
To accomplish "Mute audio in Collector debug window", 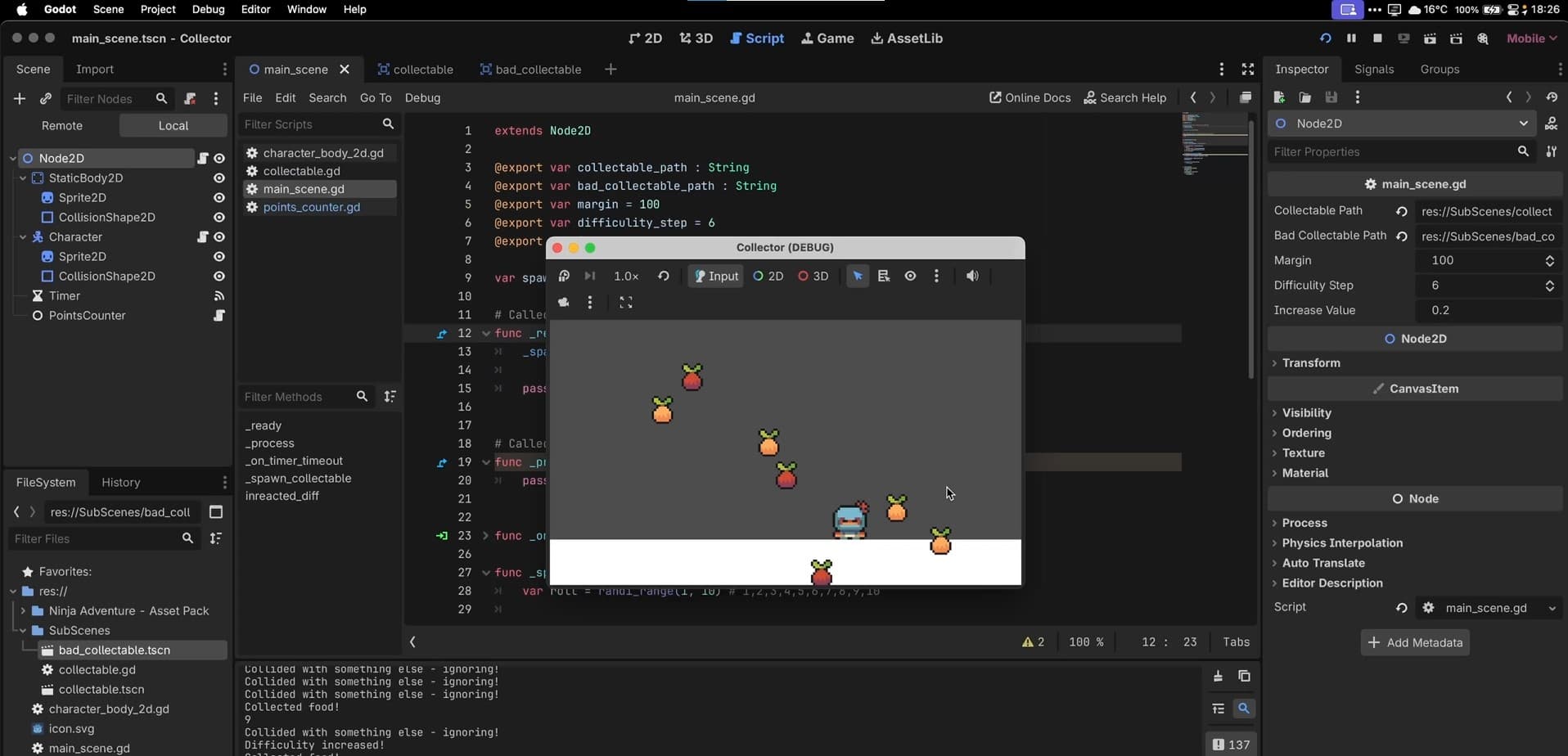I will 972,277.
